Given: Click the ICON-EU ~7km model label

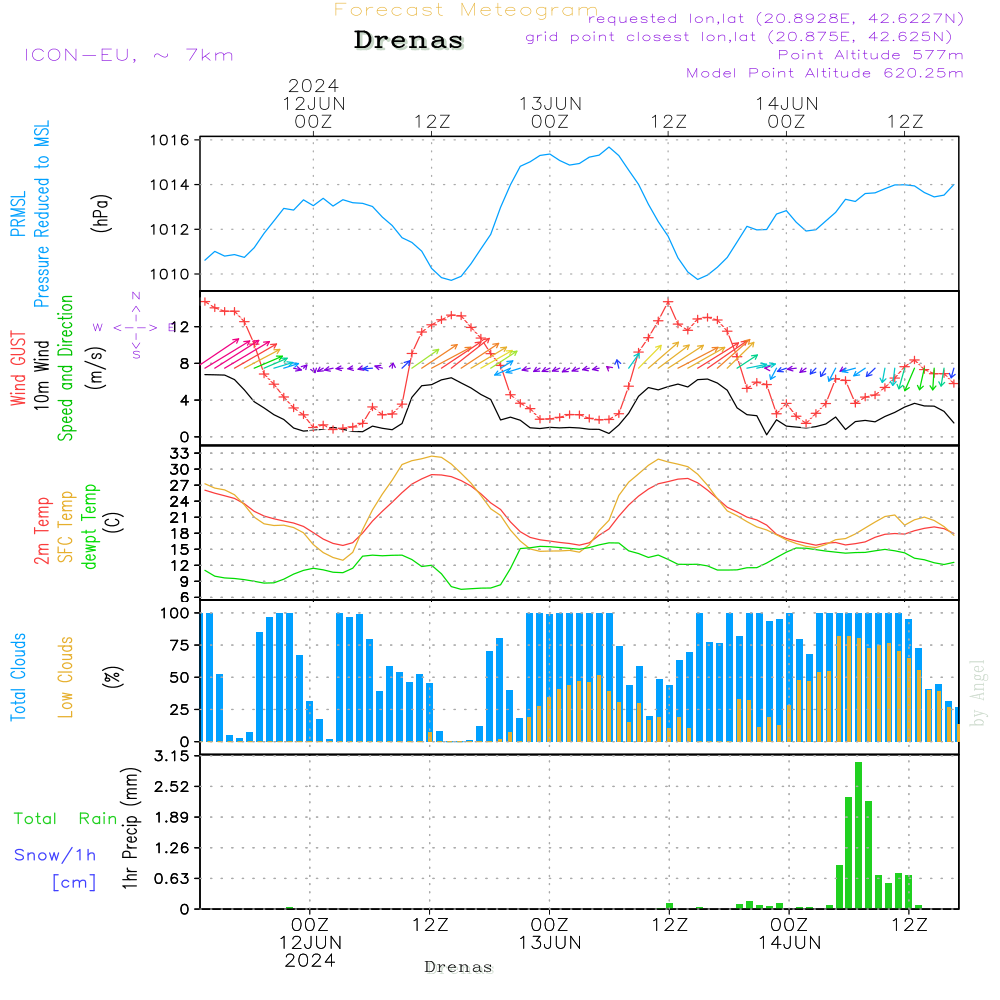Looking at the screenshot, I should (128, 55).
